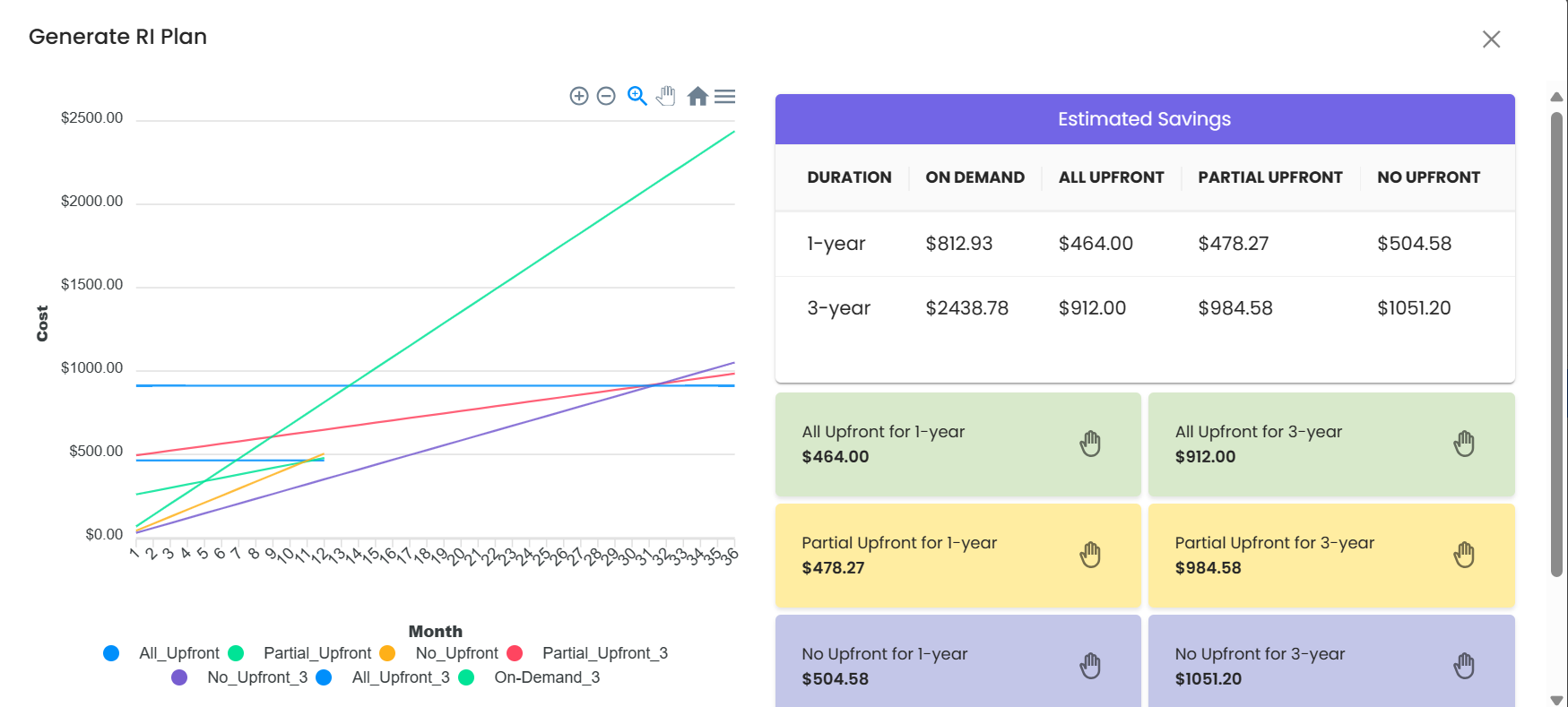Click the $1051.20 table cell
Viewport: 1568px width, 707px height.
(x=1414, y=308)
